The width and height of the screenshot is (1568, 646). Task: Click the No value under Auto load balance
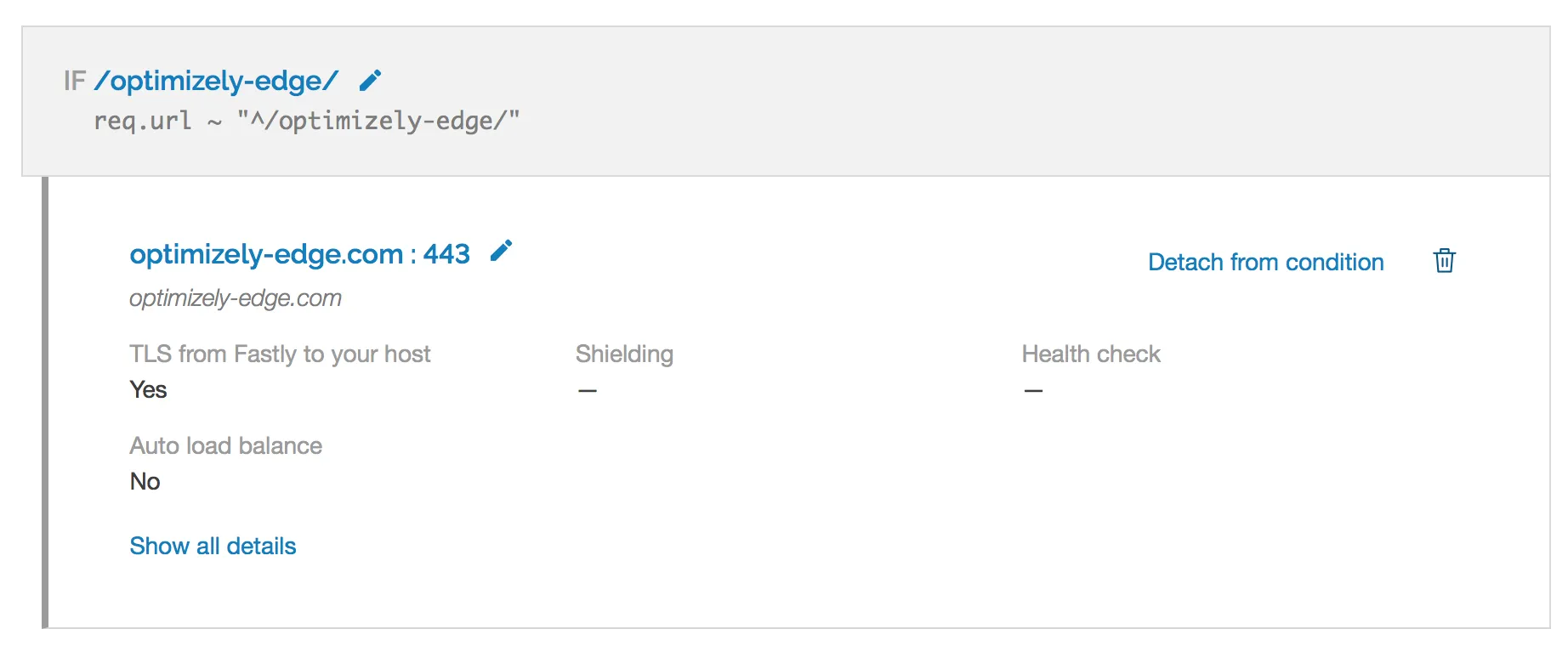coord(145,481)
